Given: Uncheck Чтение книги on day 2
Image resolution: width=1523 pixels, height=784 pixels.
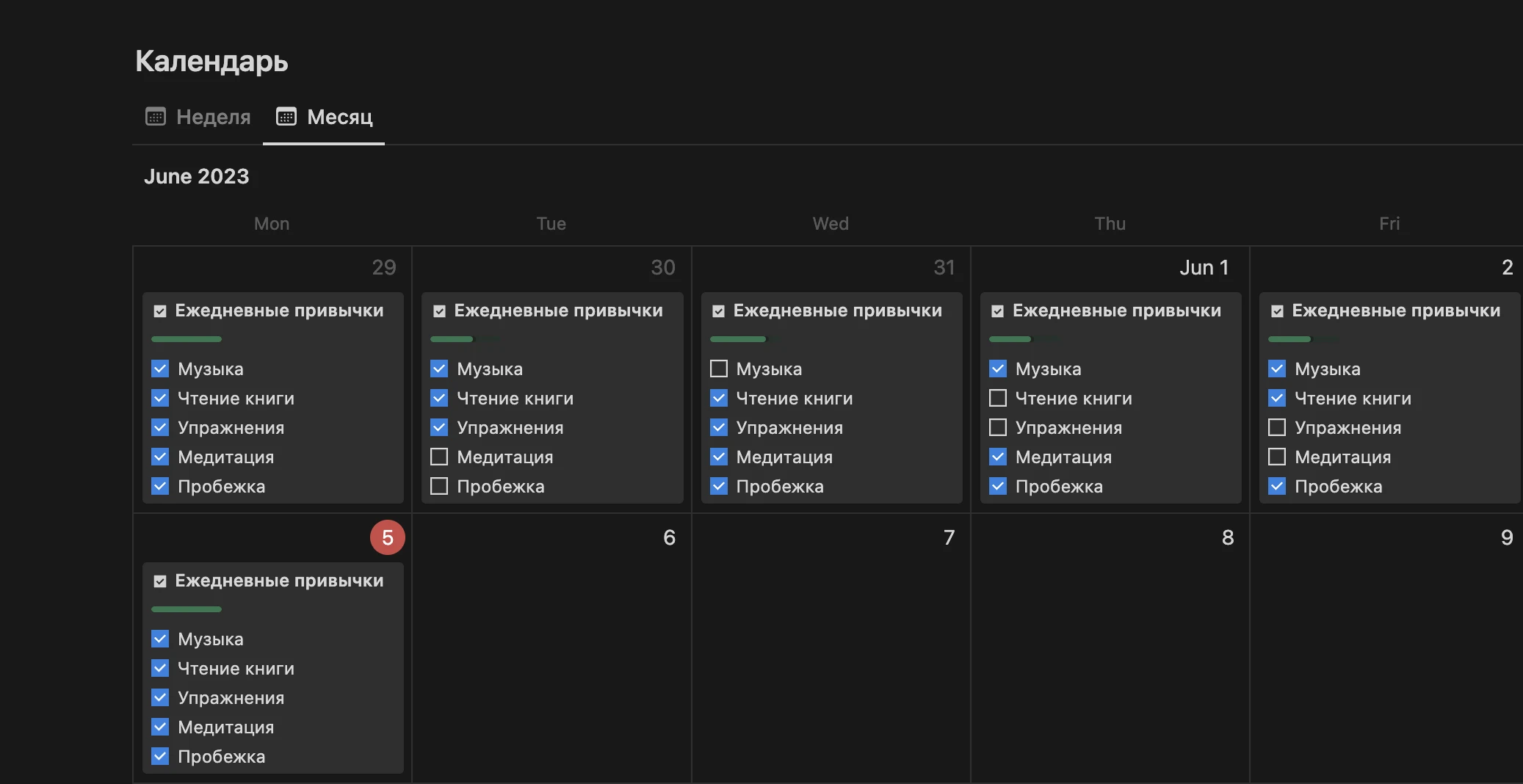Looking at the screenshot, I should tap(1277, 398).
